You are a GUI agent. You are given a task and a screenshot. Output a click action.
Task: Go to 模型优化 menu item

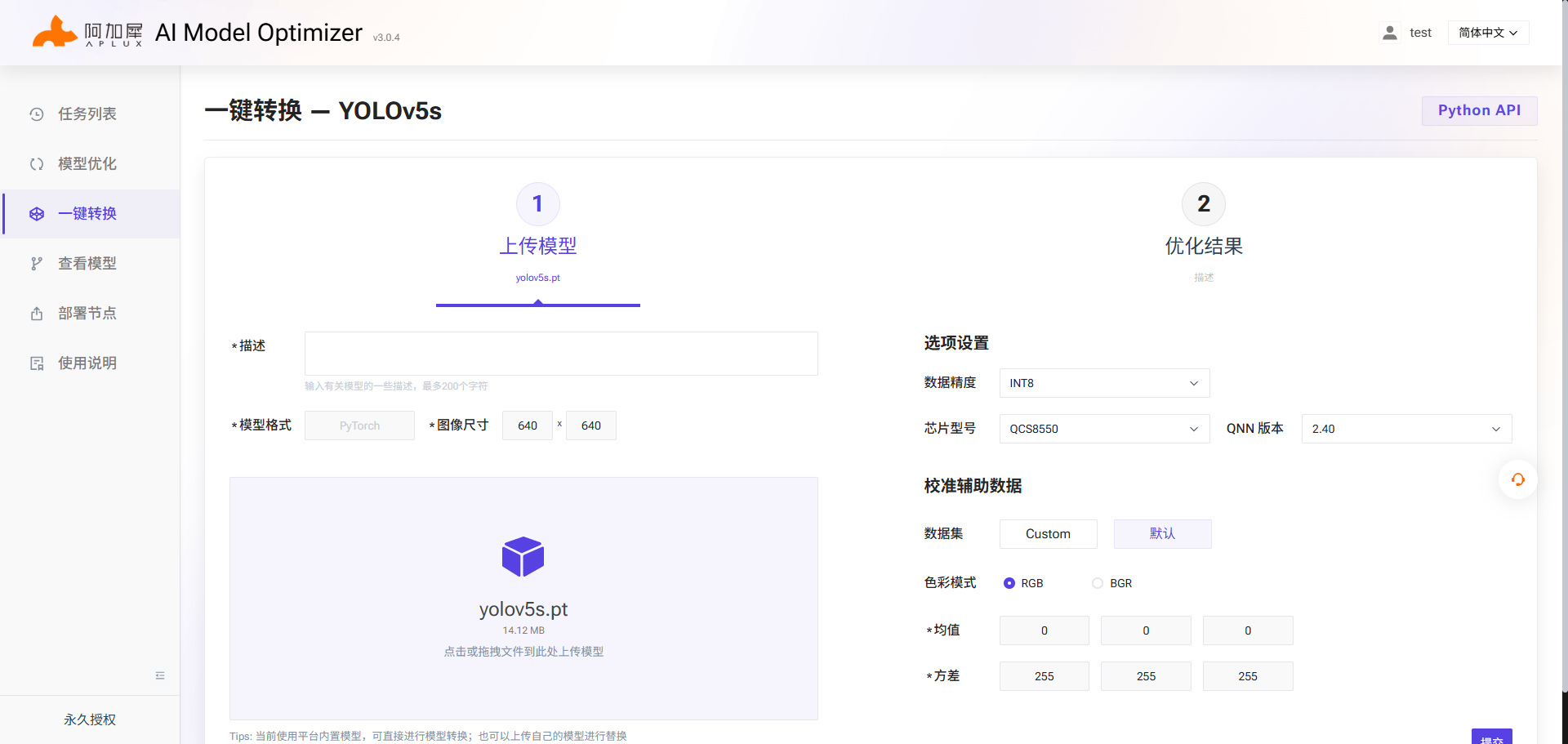[x=90, y=164]
